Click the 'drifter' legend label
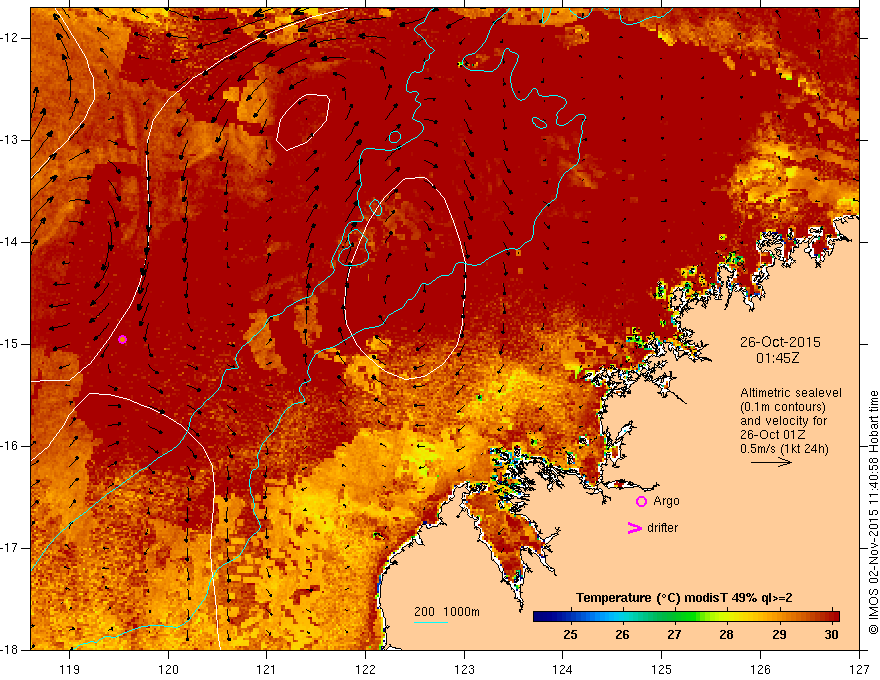 coord(662,528)
